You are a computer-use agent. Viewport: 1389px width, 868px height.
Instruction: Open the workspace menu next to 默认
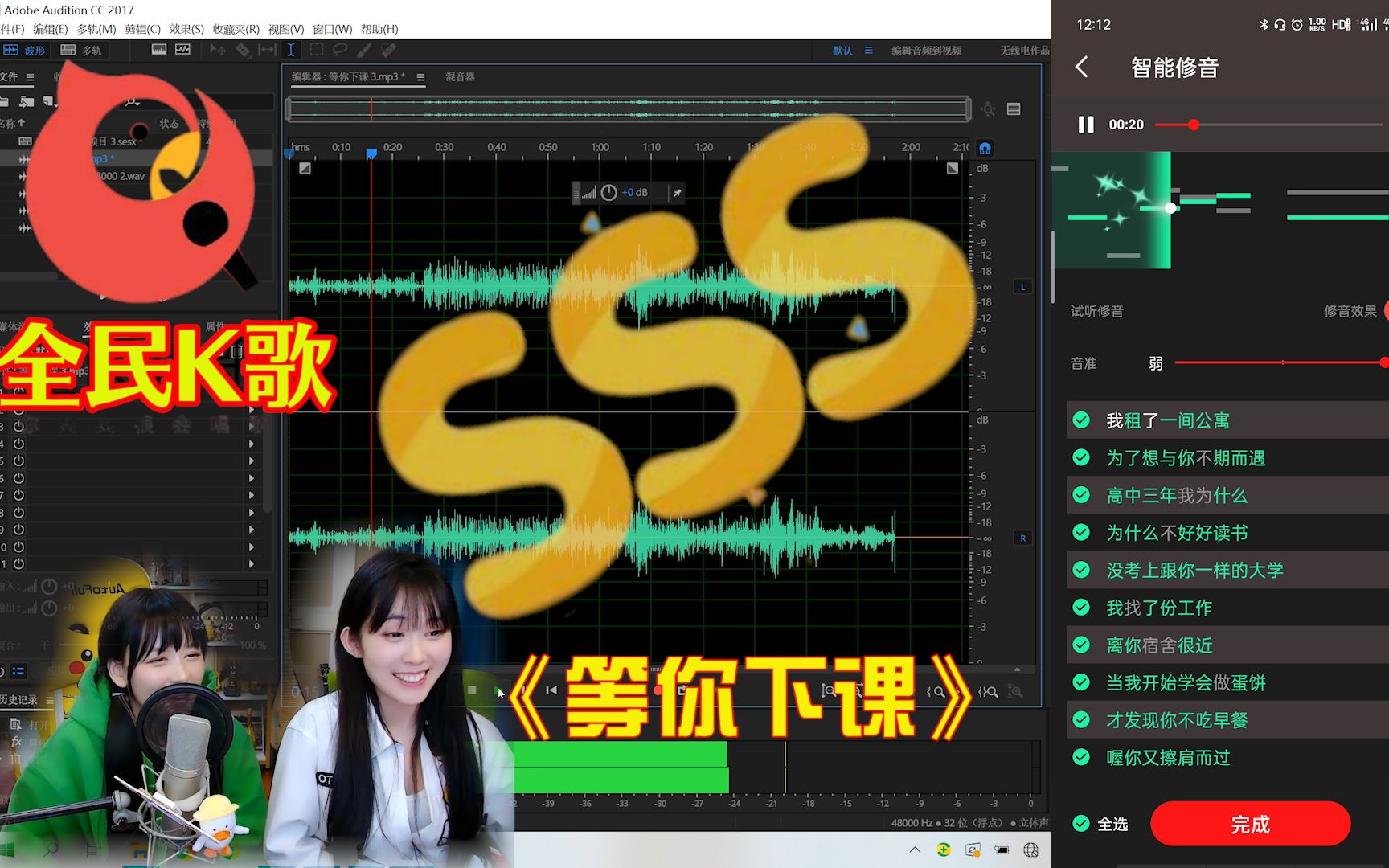tap(868, 51)
